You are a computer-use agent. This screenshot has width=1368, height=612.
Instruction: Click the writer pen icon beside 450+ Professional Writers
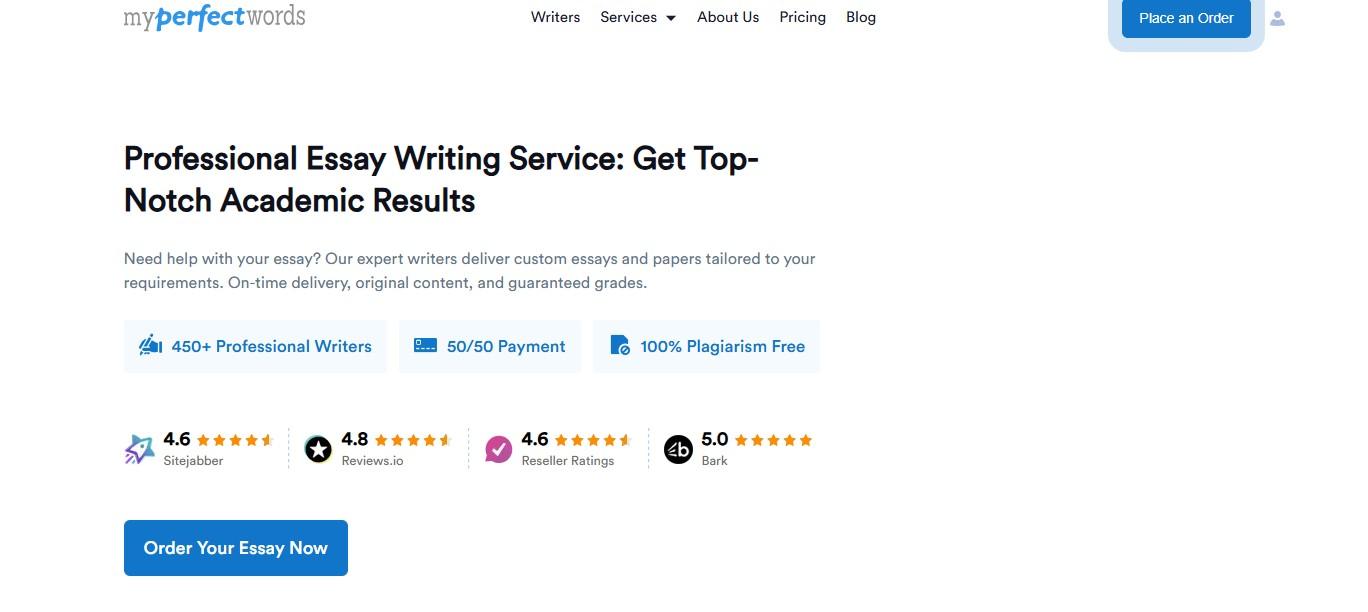(151, 346)
